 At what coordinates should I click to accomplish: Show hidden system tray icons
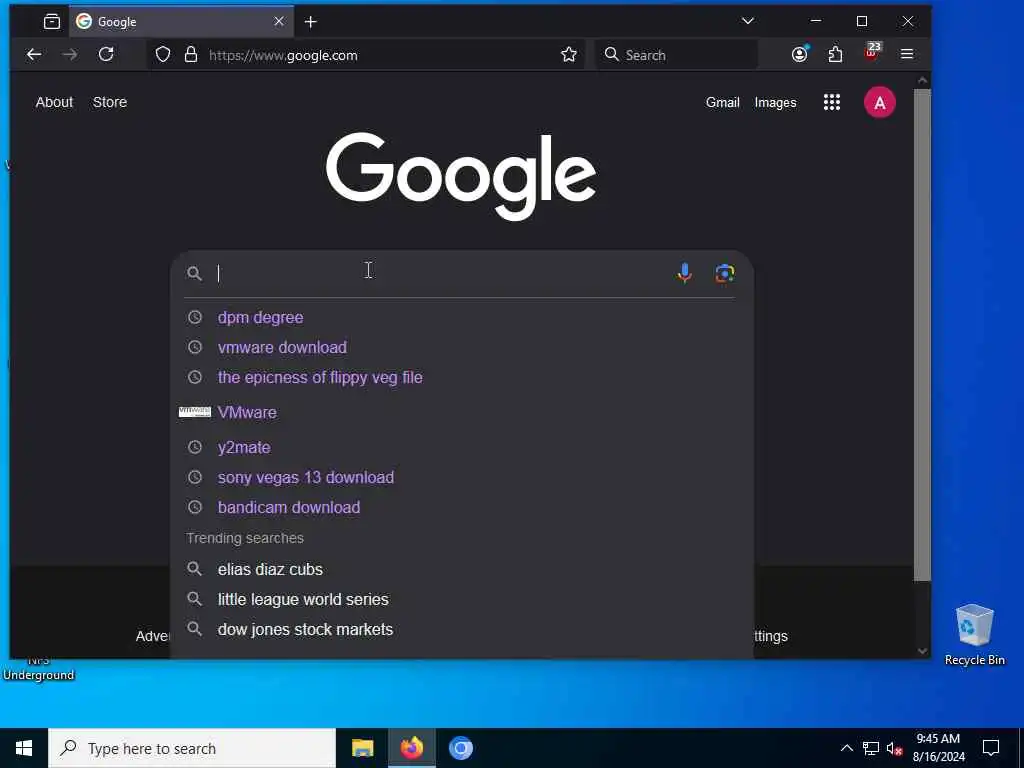pos(846,748)
